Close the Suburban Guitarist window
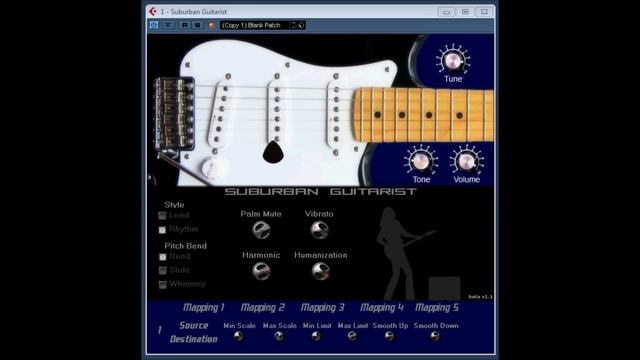Viewport: 640px width, 360px height. pyautogui.click(x=484, y=12)
